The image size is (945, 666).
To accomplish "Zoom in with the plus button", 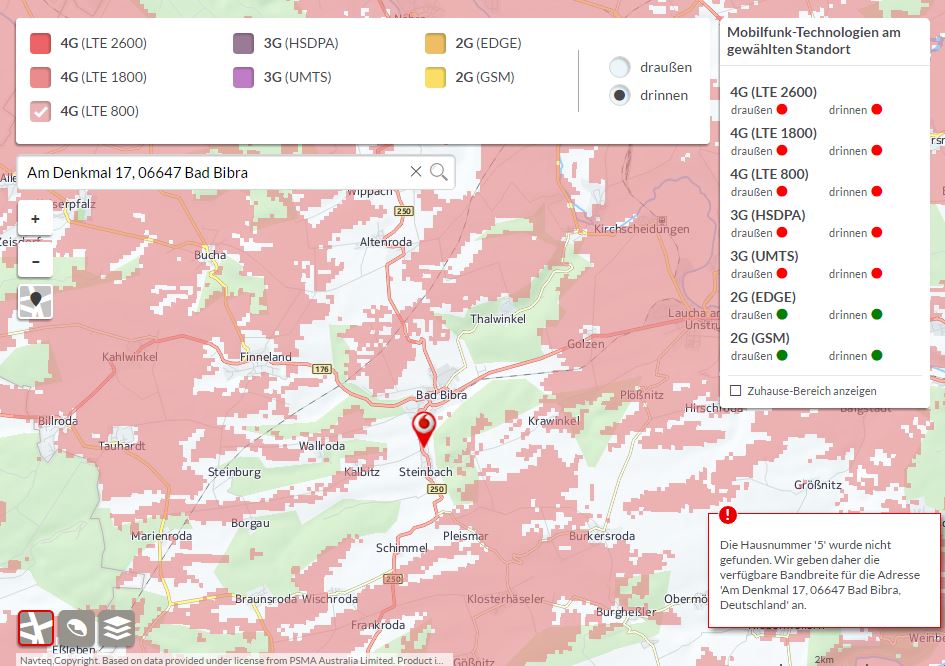I will coord(35,219).
